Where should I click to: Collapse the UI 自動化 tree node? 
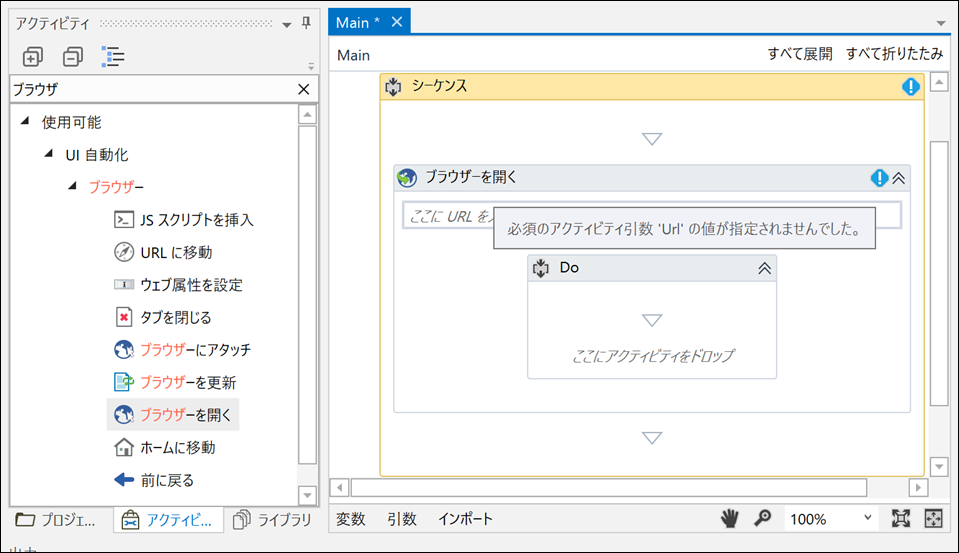(49, 154)
